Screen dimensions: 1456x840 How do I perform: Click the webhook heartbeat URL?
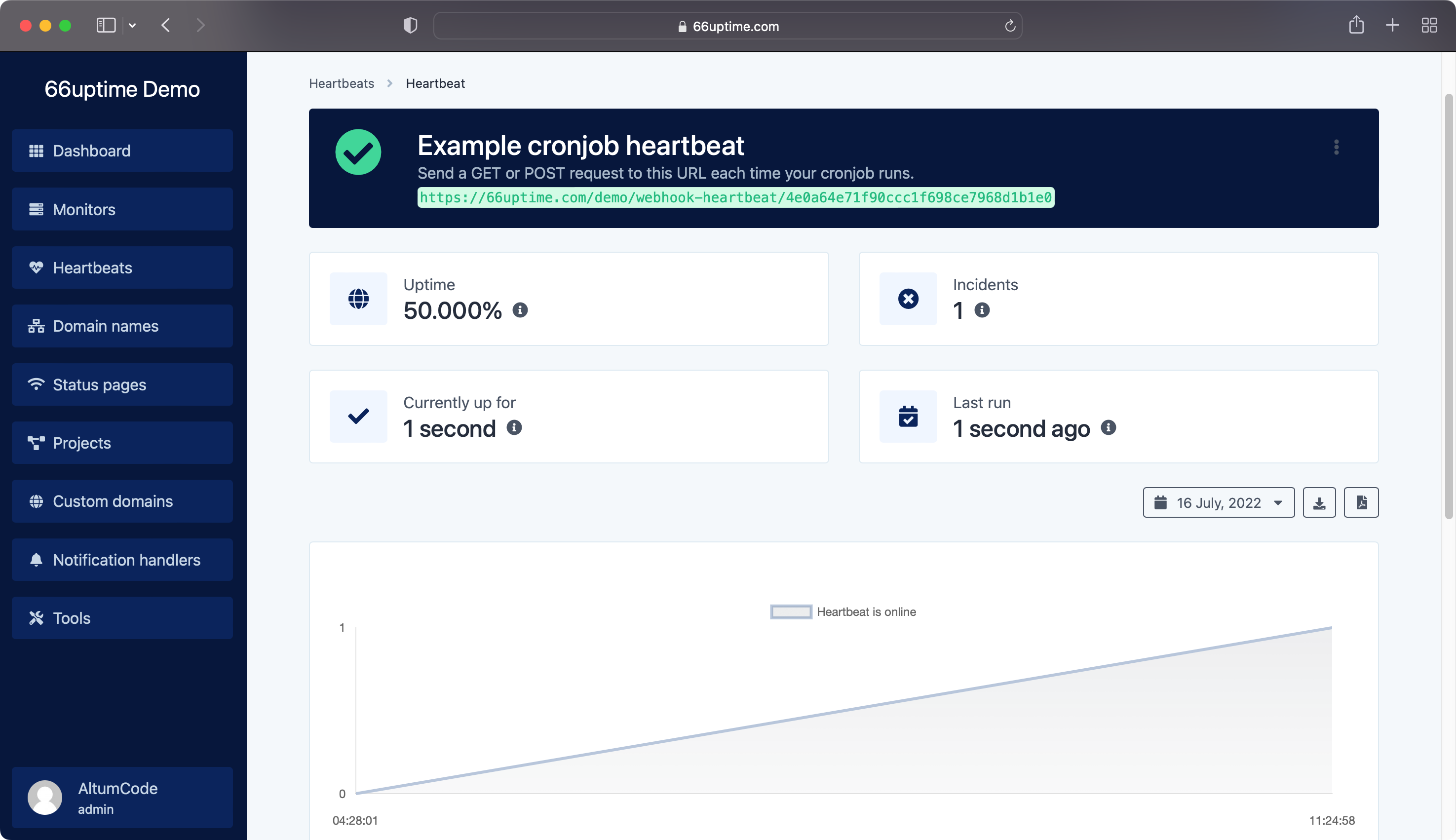[735, 197]
